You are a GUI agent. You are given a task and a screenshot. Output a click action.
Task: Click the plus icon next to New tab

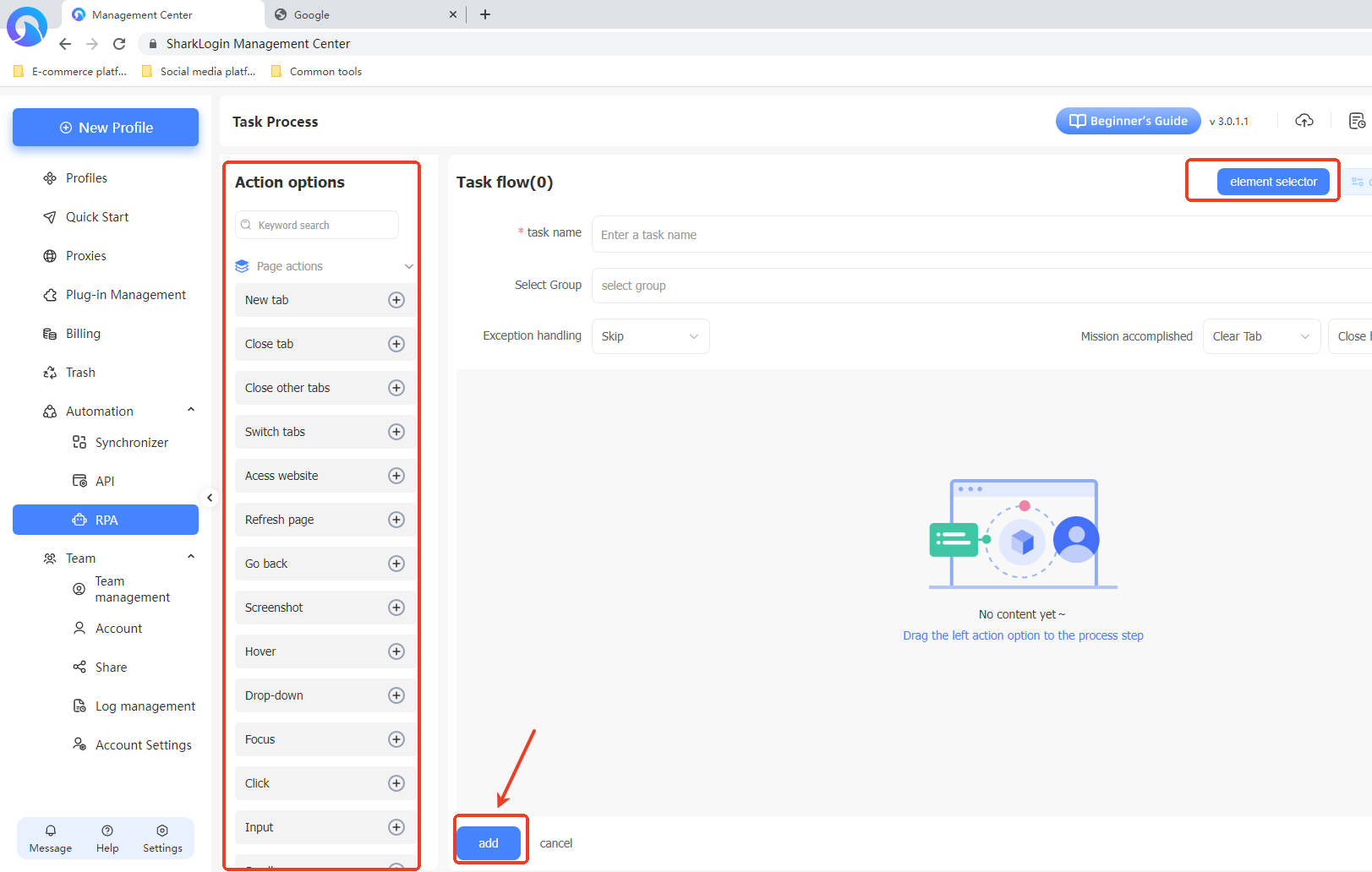pyautogui.click(x=396, y=300)
